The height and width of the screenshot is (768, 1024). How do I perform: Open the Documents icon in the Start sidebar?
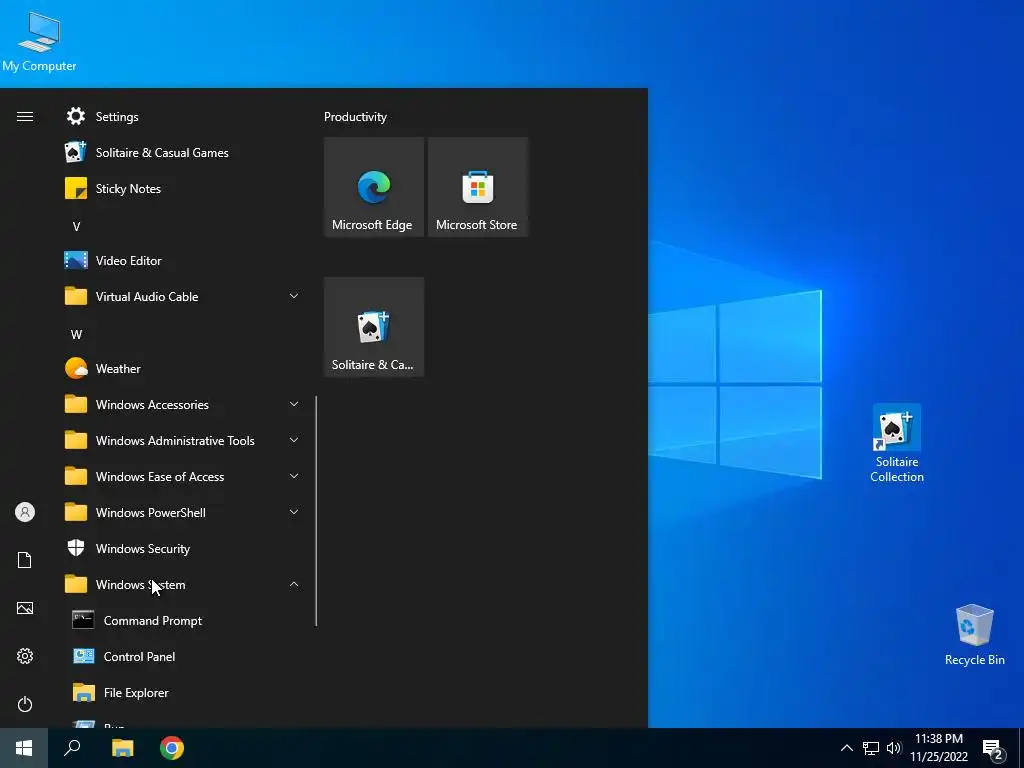point(25,560)
